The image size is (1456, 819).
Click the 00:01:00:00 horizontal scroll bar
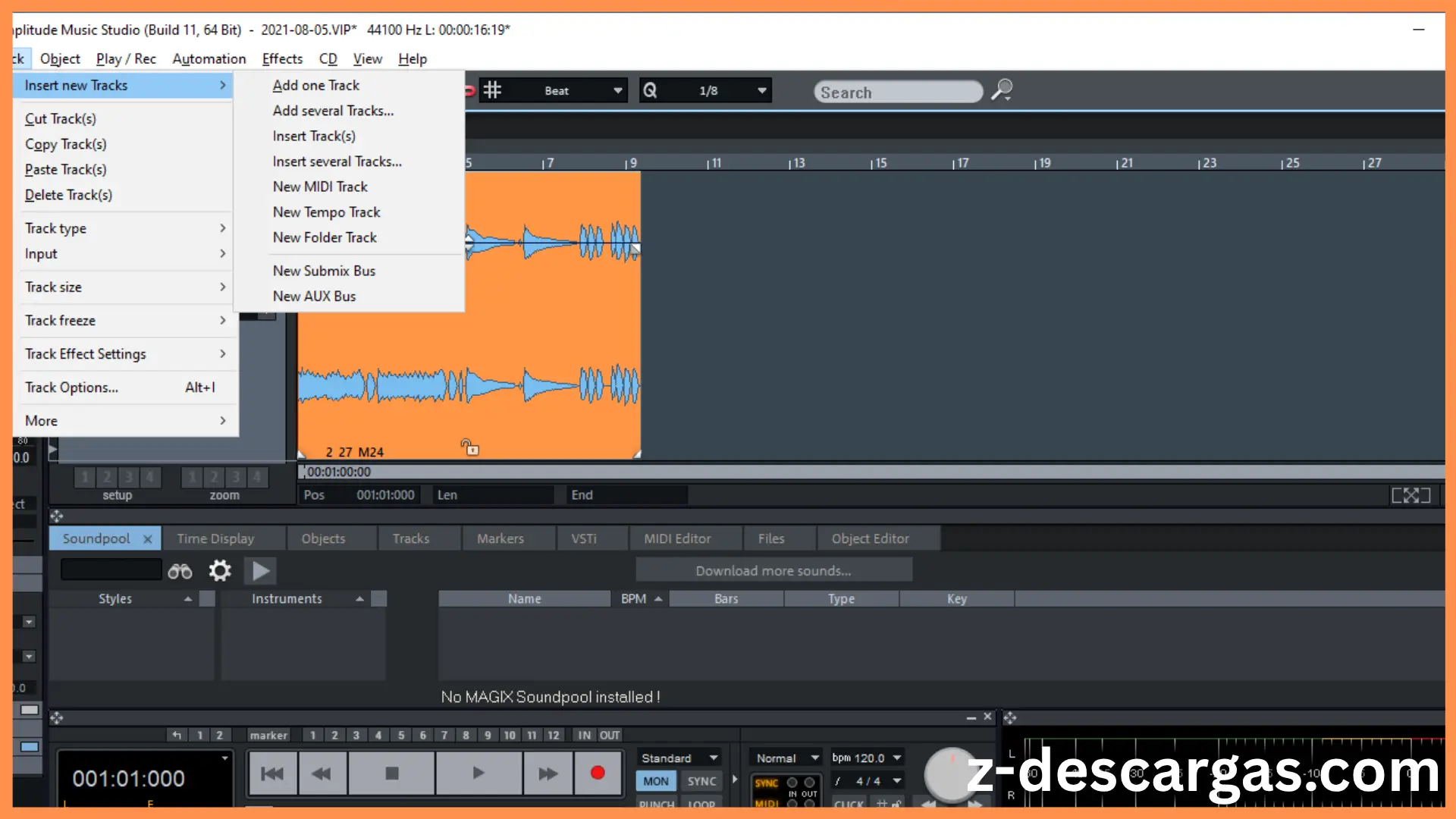[x=872, y=472]
